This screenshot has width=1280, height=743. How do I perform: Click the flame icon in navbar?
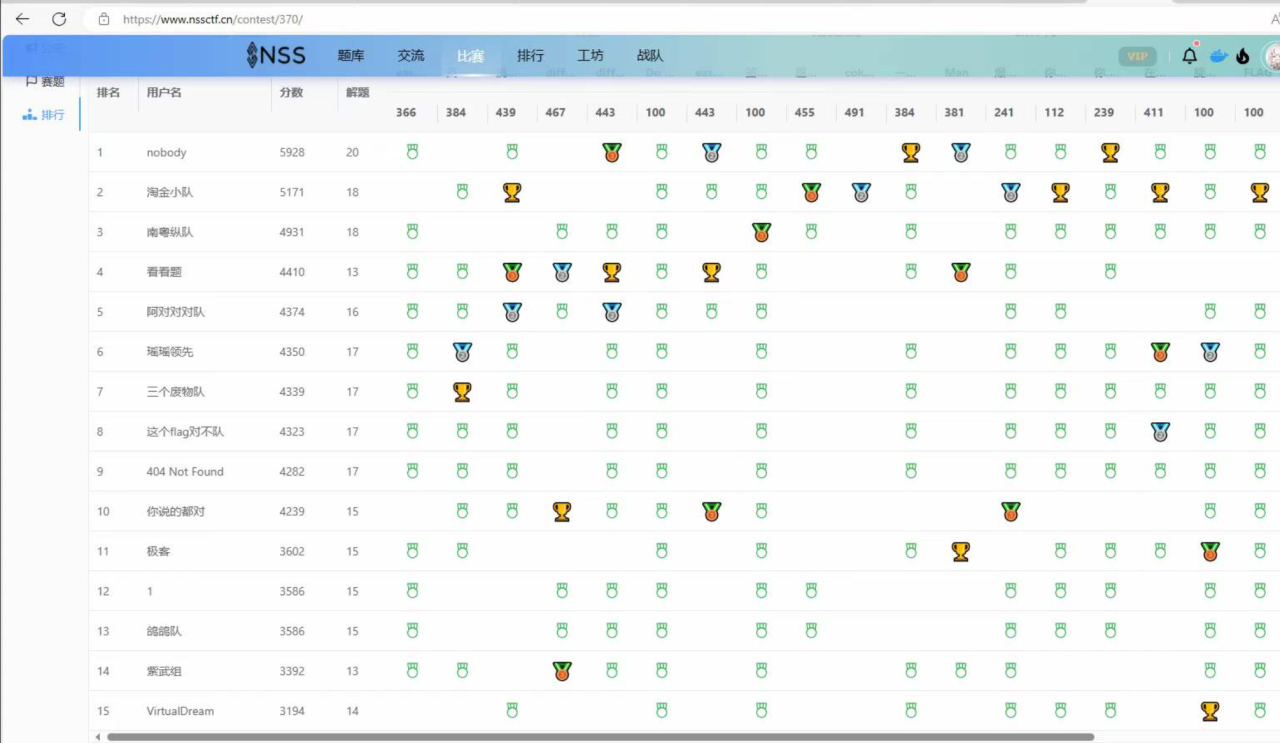1243,57
